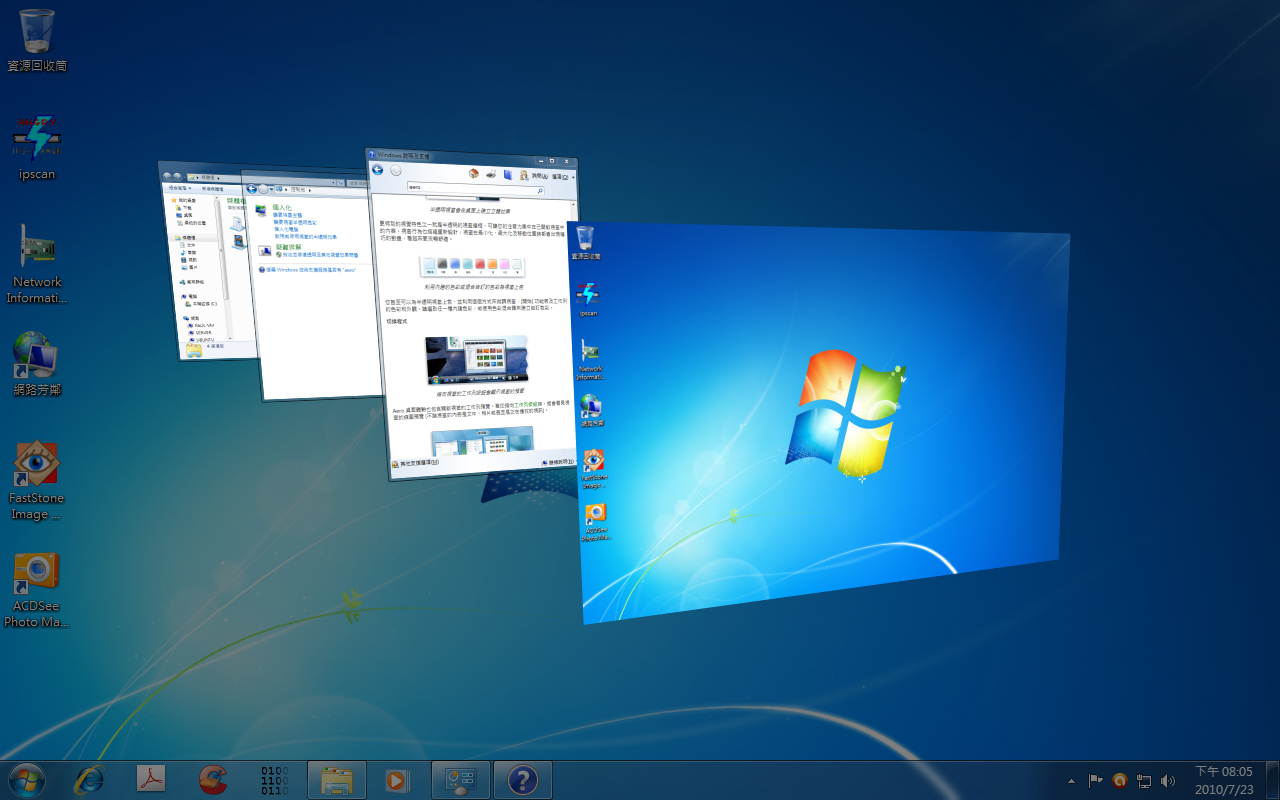Pick the desktop preview in Flip 3D

(820, 420)
